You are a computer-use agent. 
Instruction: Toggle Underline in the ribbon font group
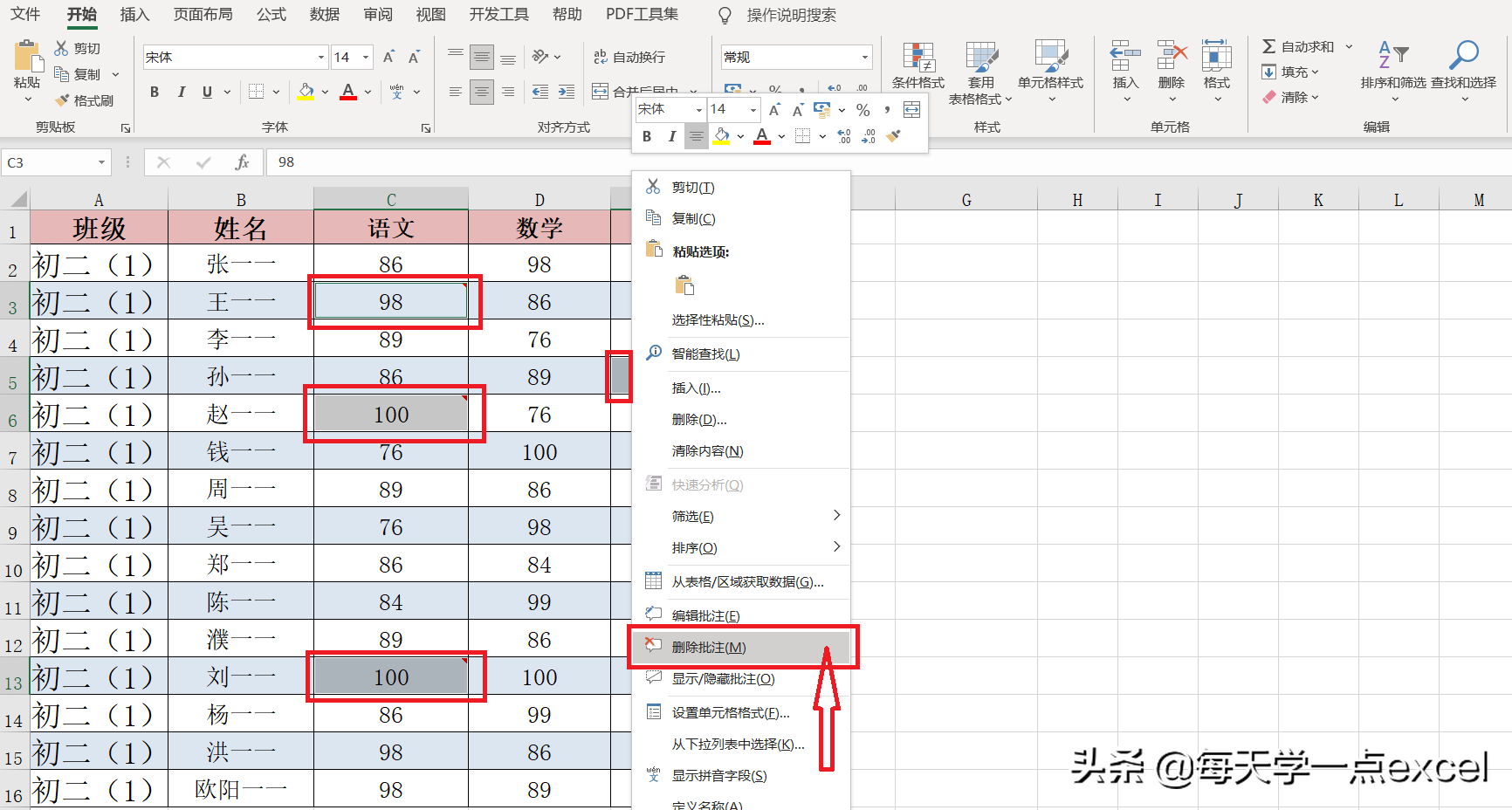[207, 92]
